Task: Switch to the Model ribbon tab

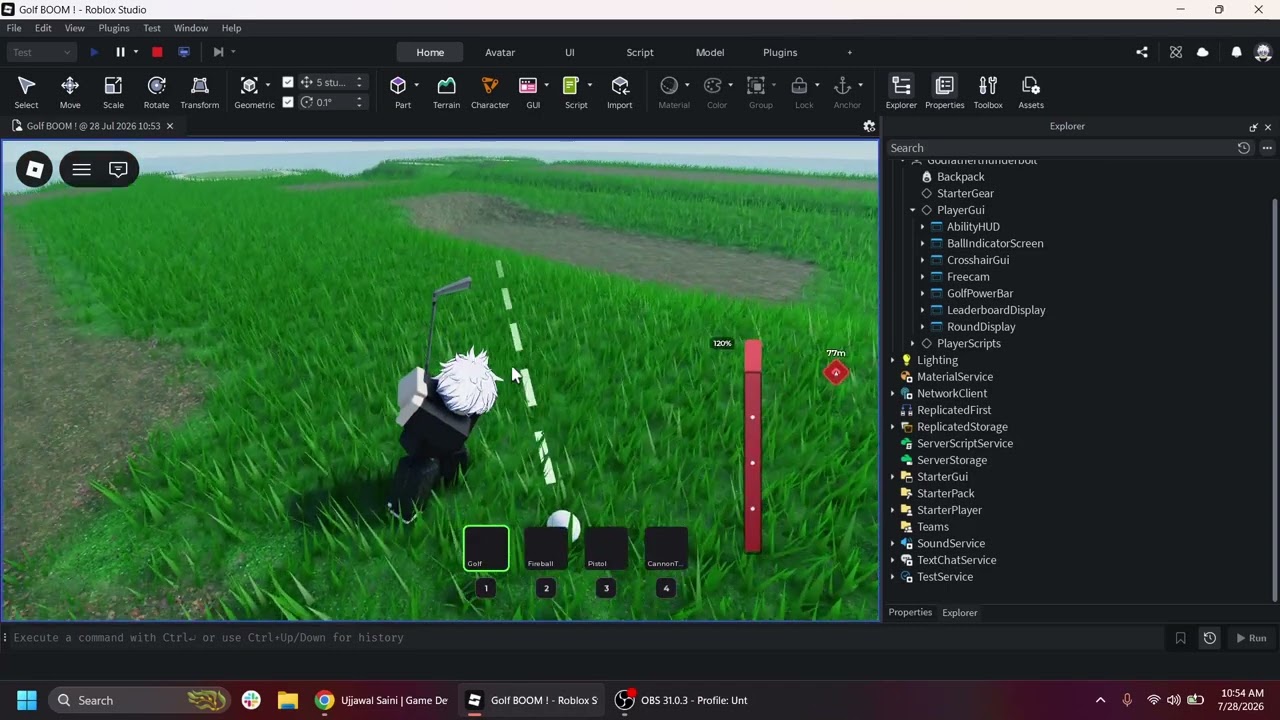Action: pyautogui.click(x=710, y=52)
